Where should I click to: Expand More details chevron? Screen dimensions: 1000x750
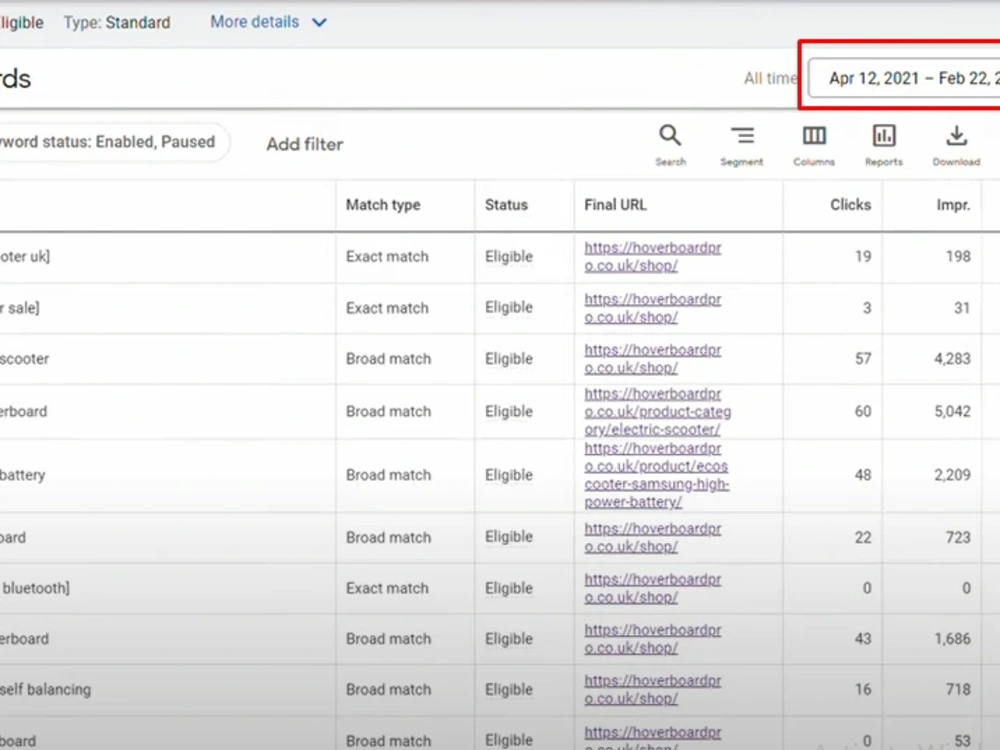(319, 22)
